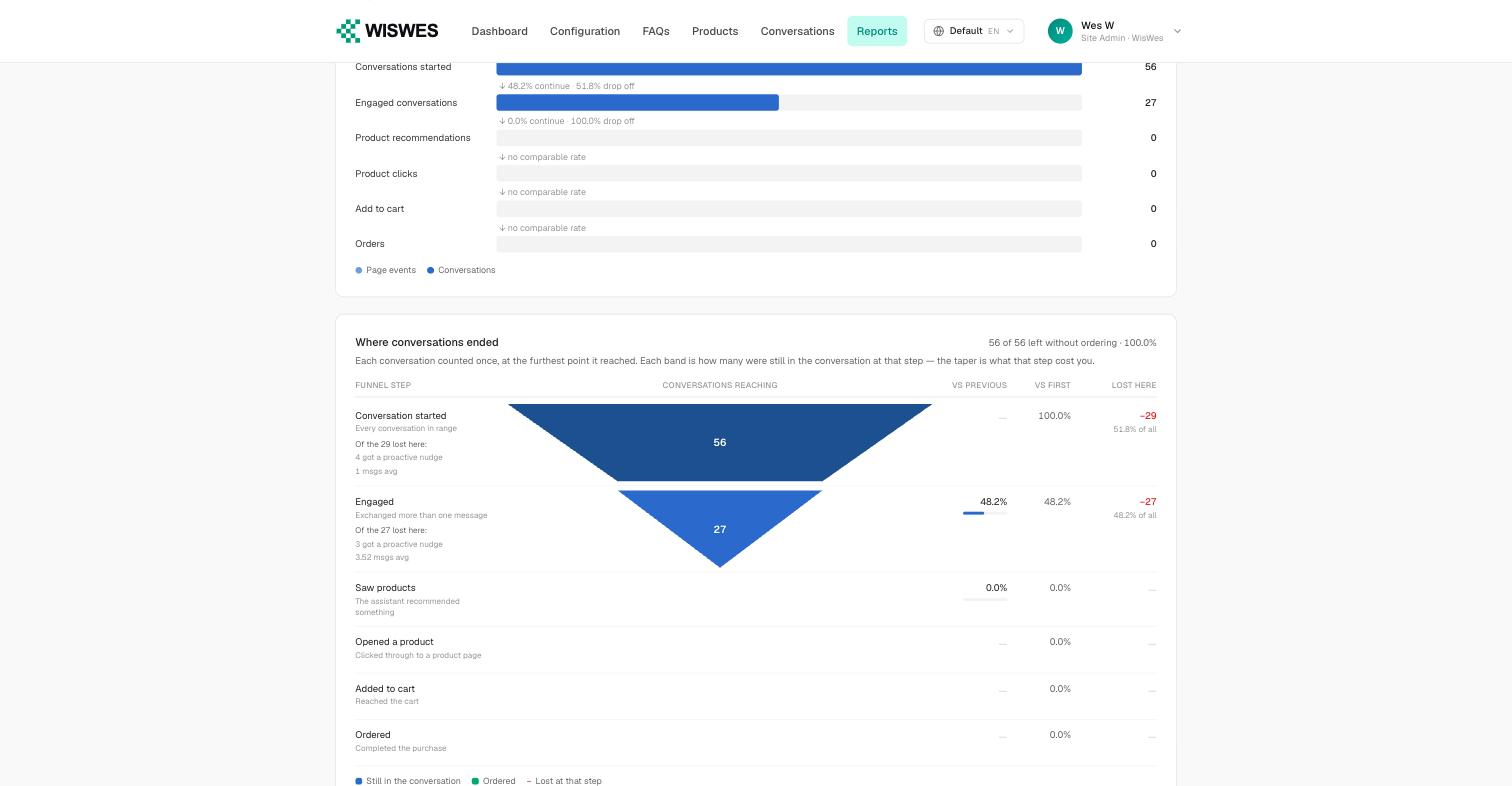Go to the Dashboard tab
The width and height of the screenshot is (1512, 786).
499,31
